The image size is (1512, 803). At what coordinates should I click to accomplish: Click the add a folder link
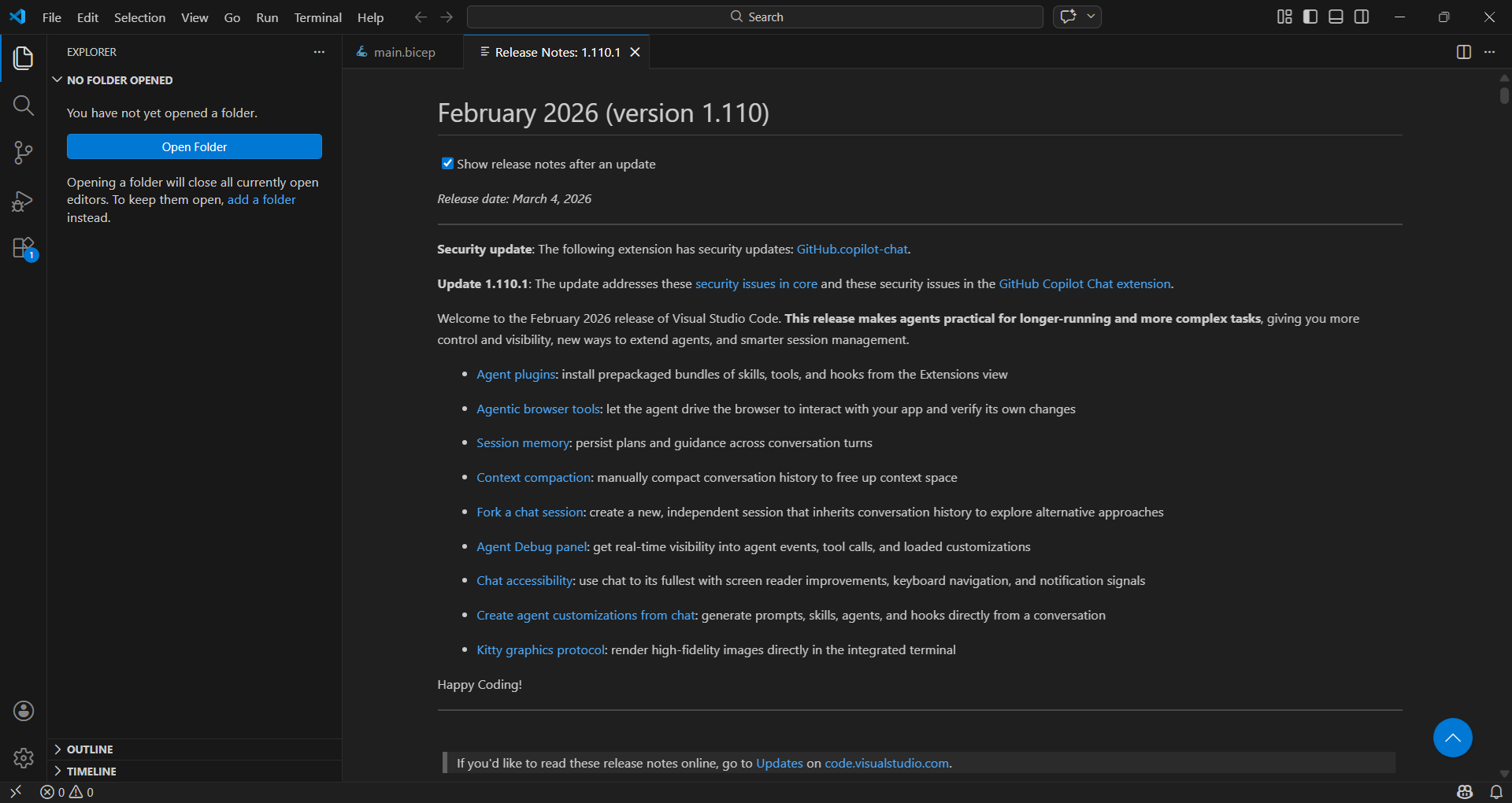[261, 200]
